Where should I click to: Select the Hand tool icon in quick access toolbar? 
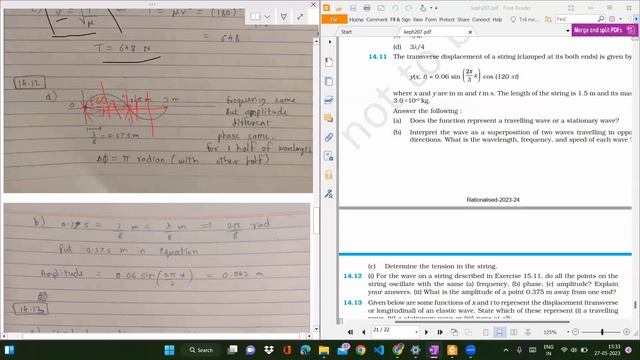(423, 8)
